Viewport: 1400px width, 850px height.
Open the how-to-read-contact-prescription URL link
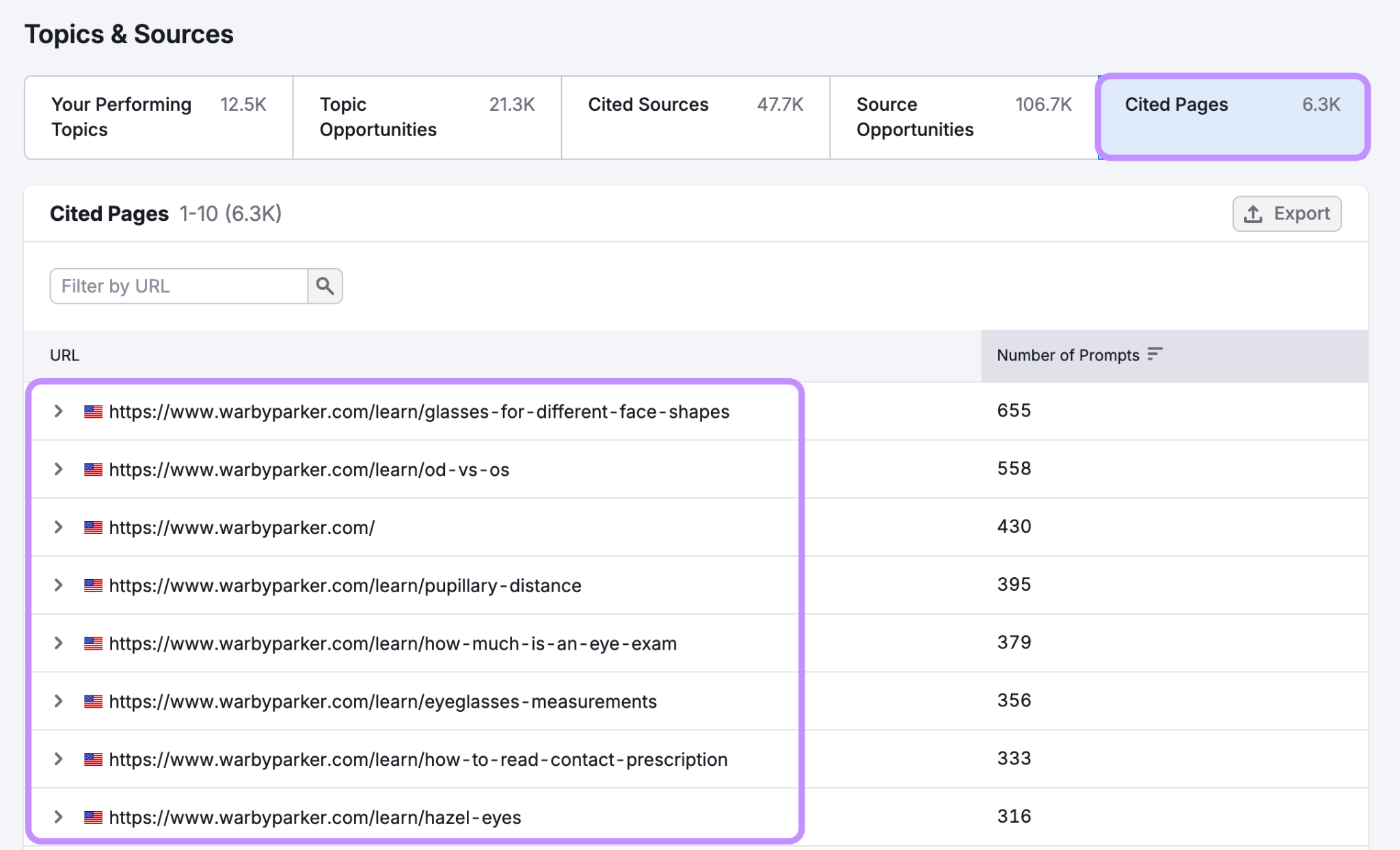click(x=418, y=759)
